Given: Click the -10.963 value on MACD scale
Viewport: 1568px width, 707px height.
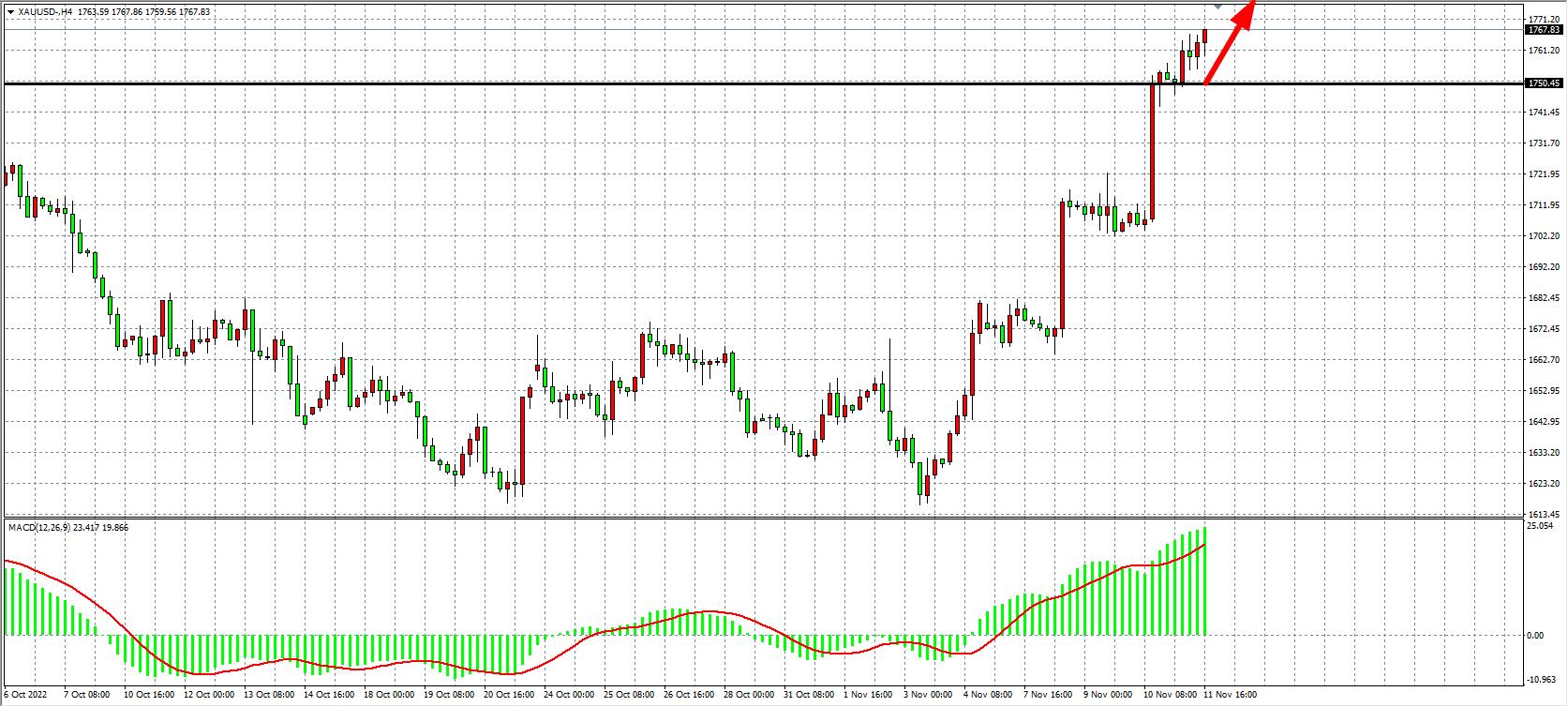Looking at the screenshot, I should [x=1542, y=679].
